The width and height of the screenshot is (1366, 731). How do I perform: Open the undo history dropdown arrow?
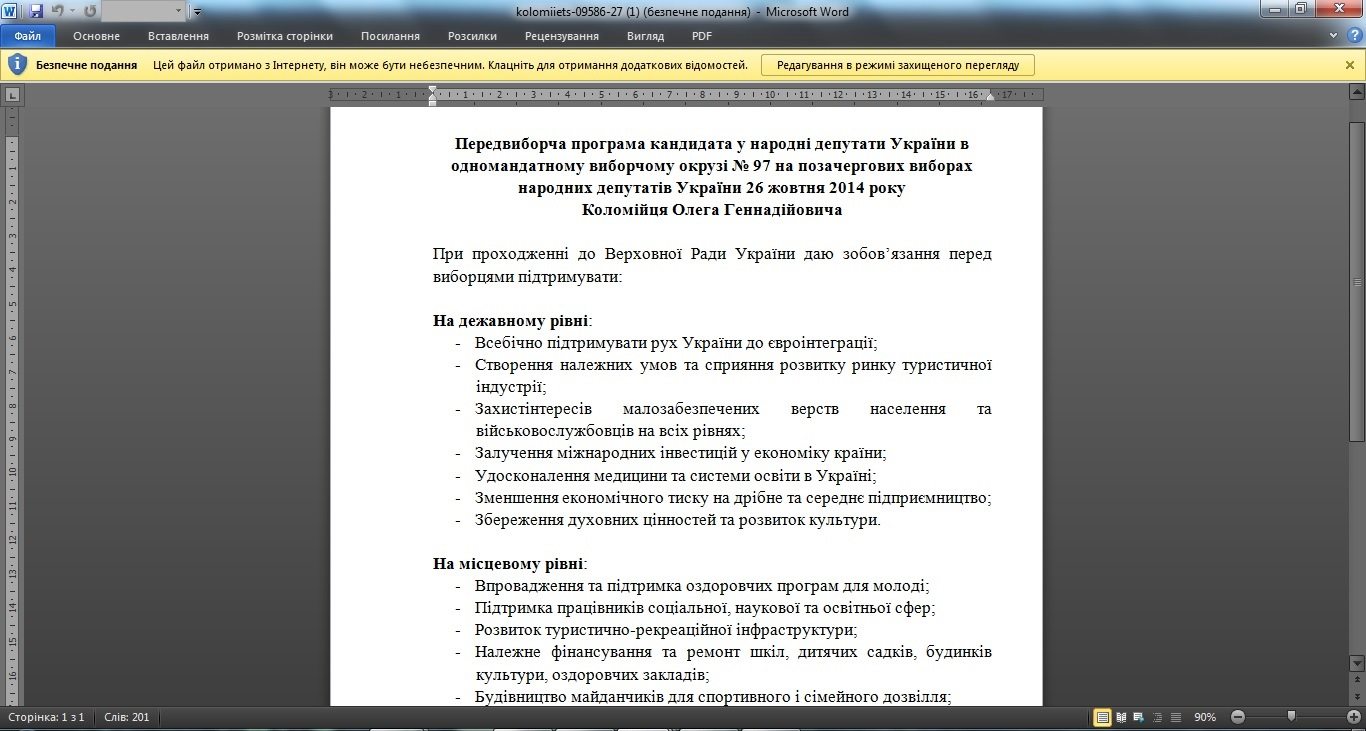72,11
